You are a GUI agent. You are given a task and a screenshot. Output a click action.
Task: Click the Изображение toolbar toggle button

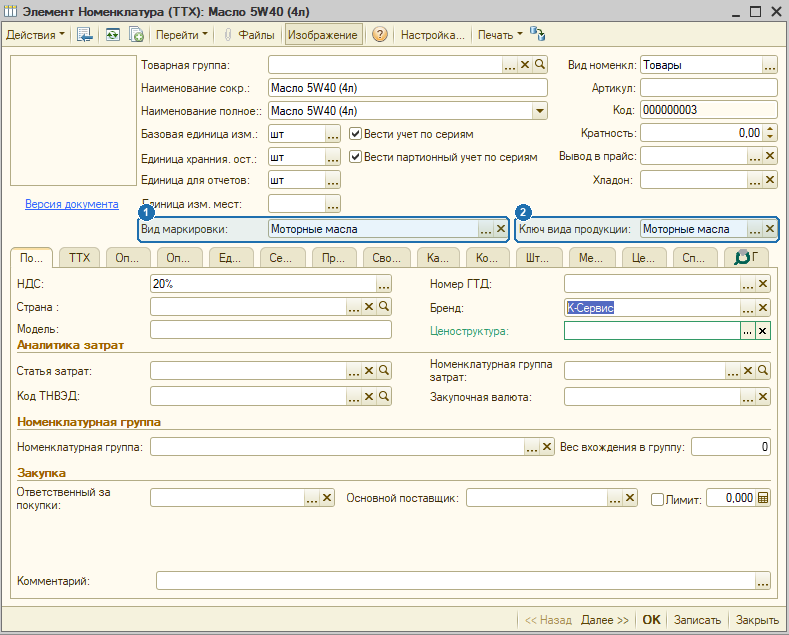(x=323, y=35)
